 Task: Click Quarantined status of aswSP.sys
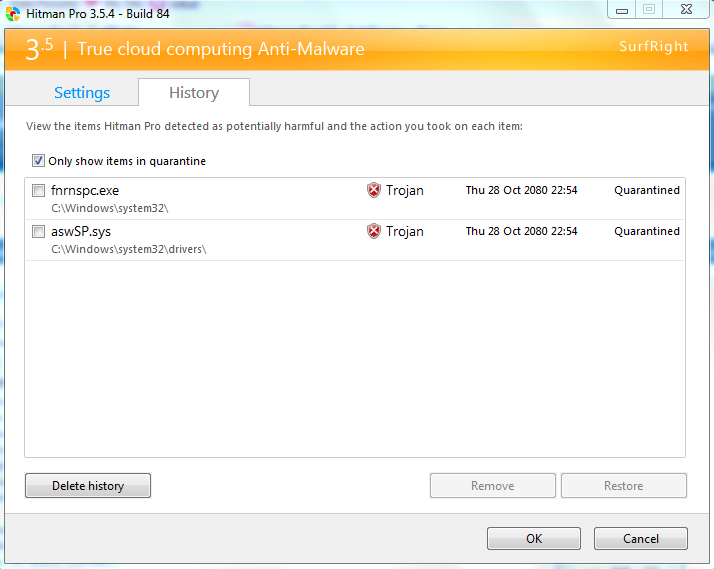tap(647, 231)
